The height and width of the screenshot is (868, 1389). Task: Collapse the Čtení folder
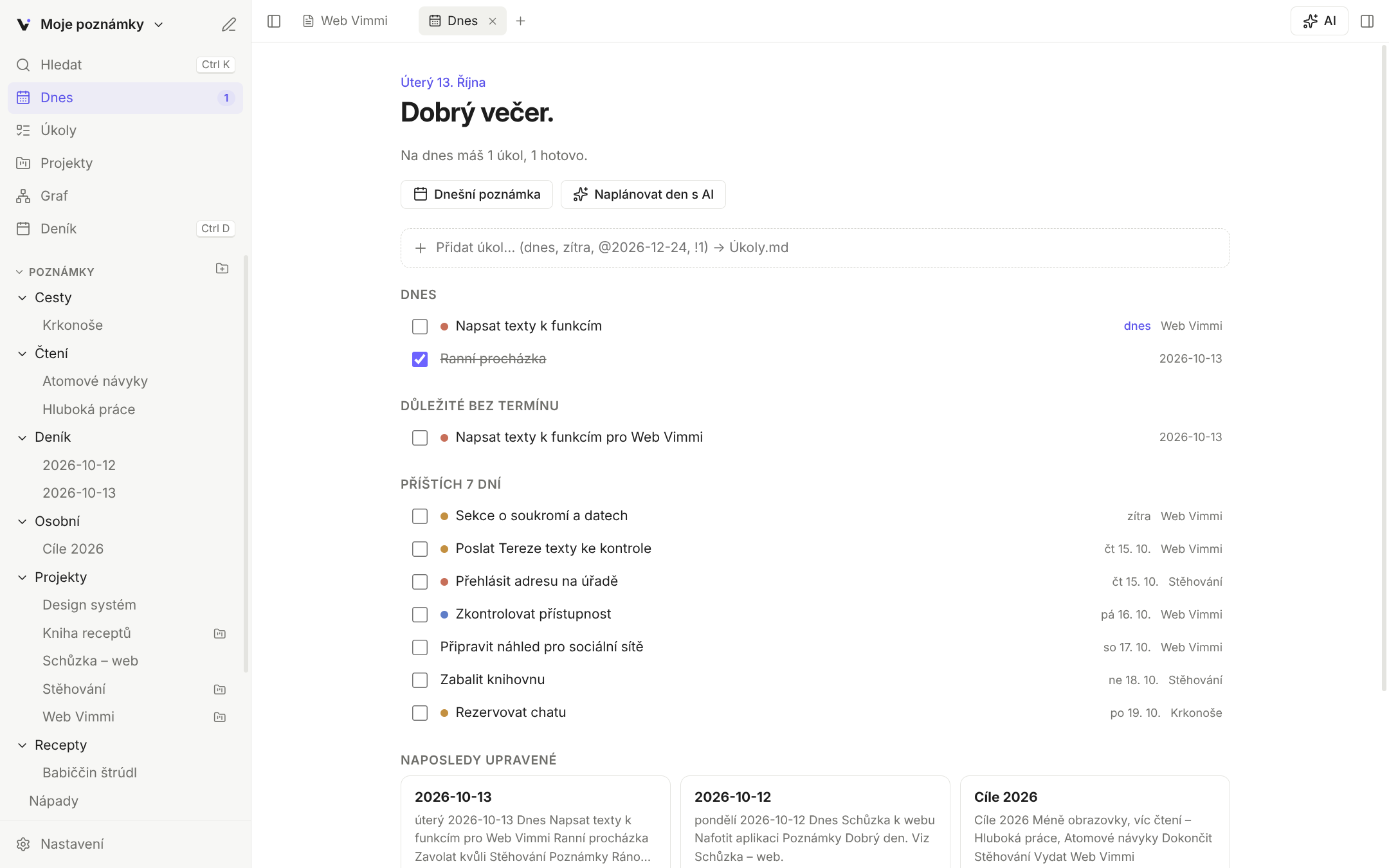click(23, 354)
